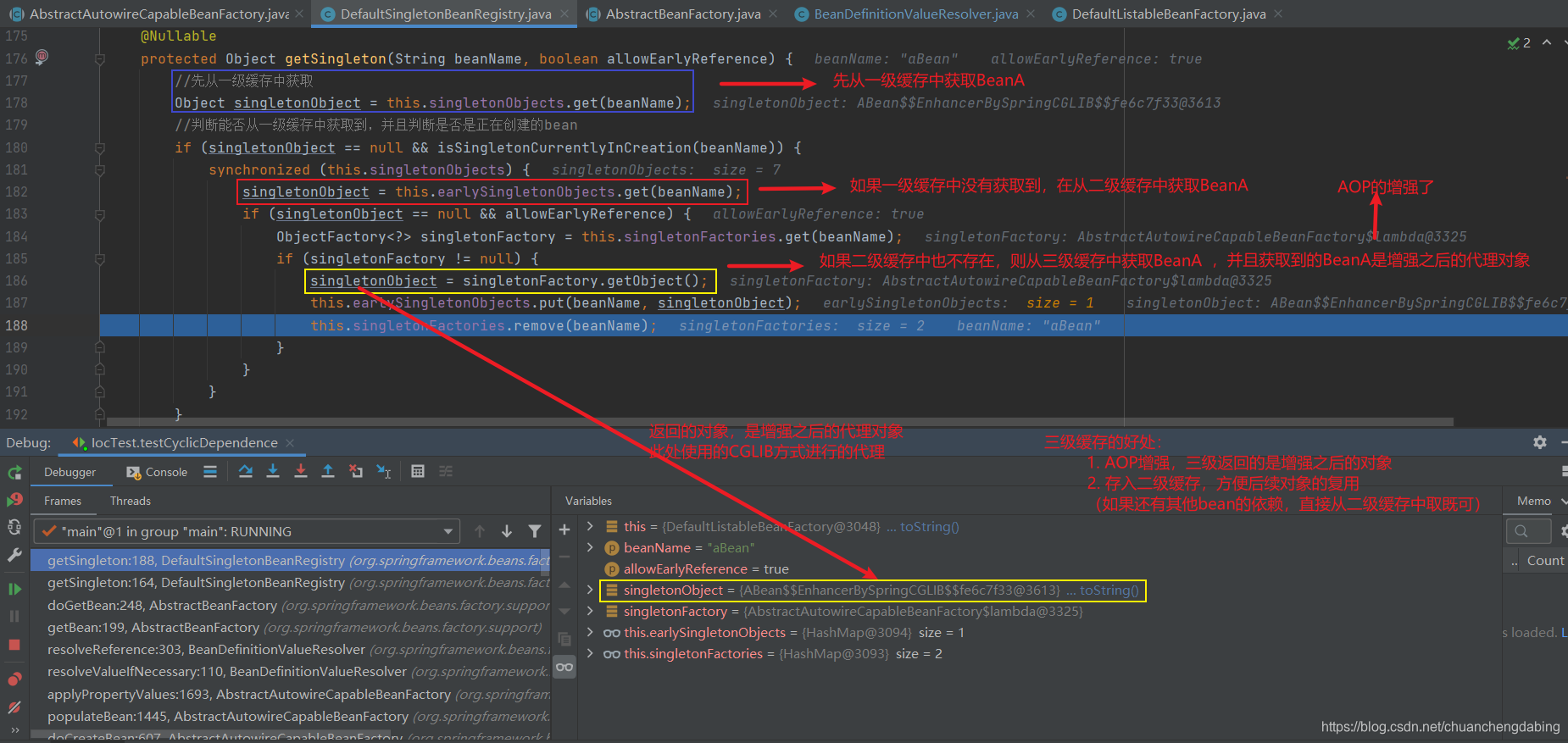Click the Next Frame down arrow
This screenshot has height=743, width=1568.
pos(507,531)
